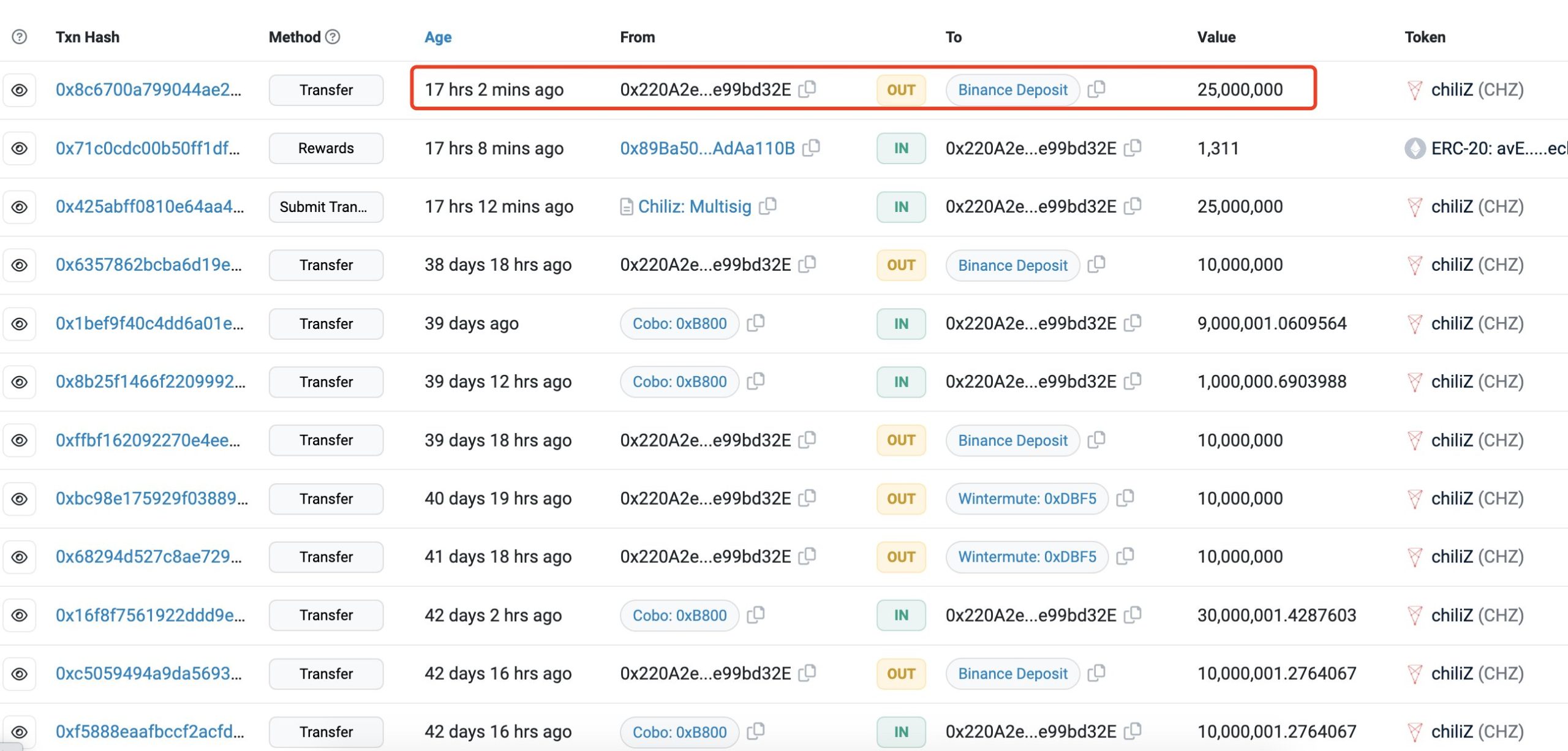Viewport: 1568px width, 751px height.
Task: Toggle the eye preview for the Rewards transaction
Action: [20, 148]
